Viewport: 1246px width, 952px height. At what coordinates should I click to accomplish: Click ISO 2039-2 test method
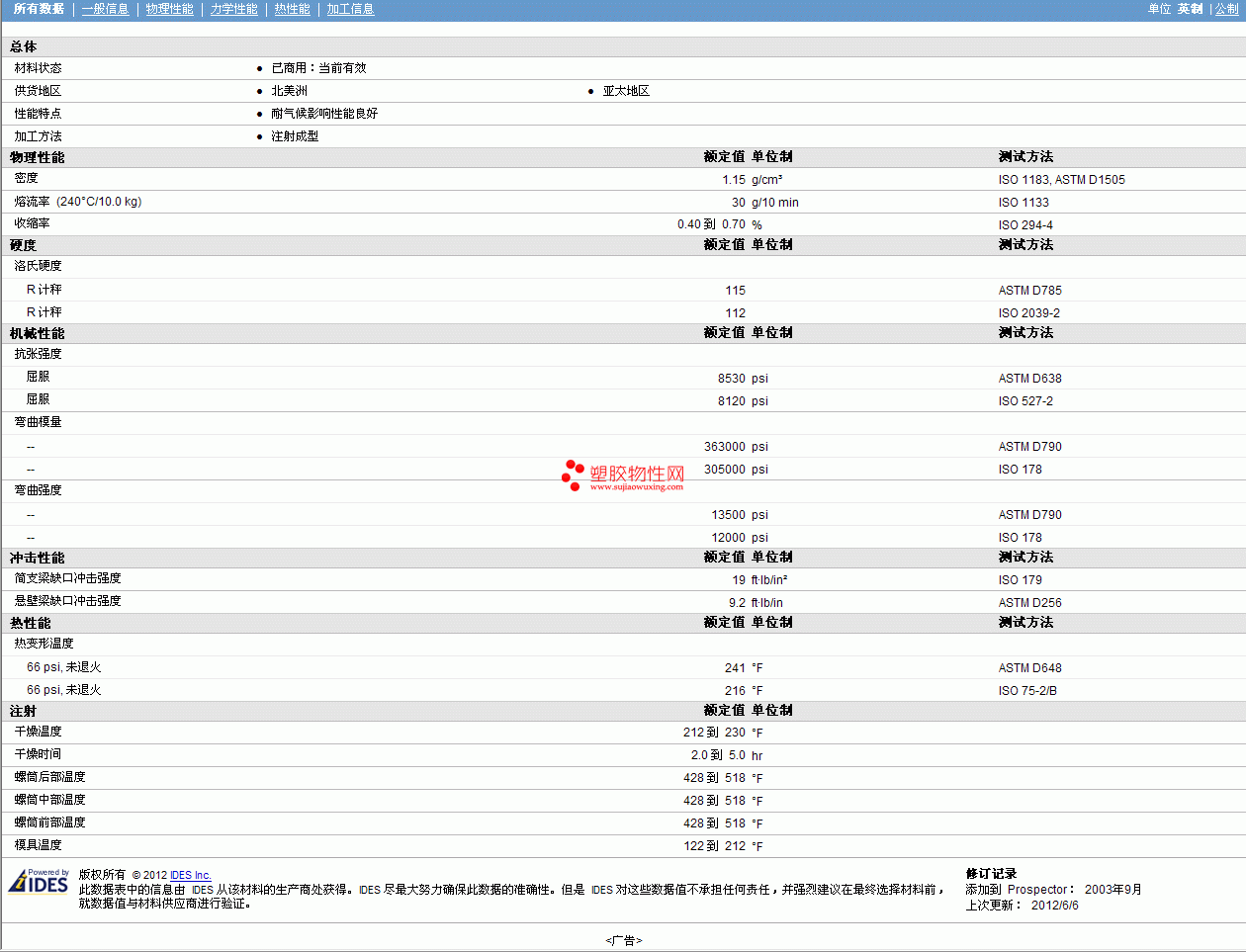coord(1028,313)
